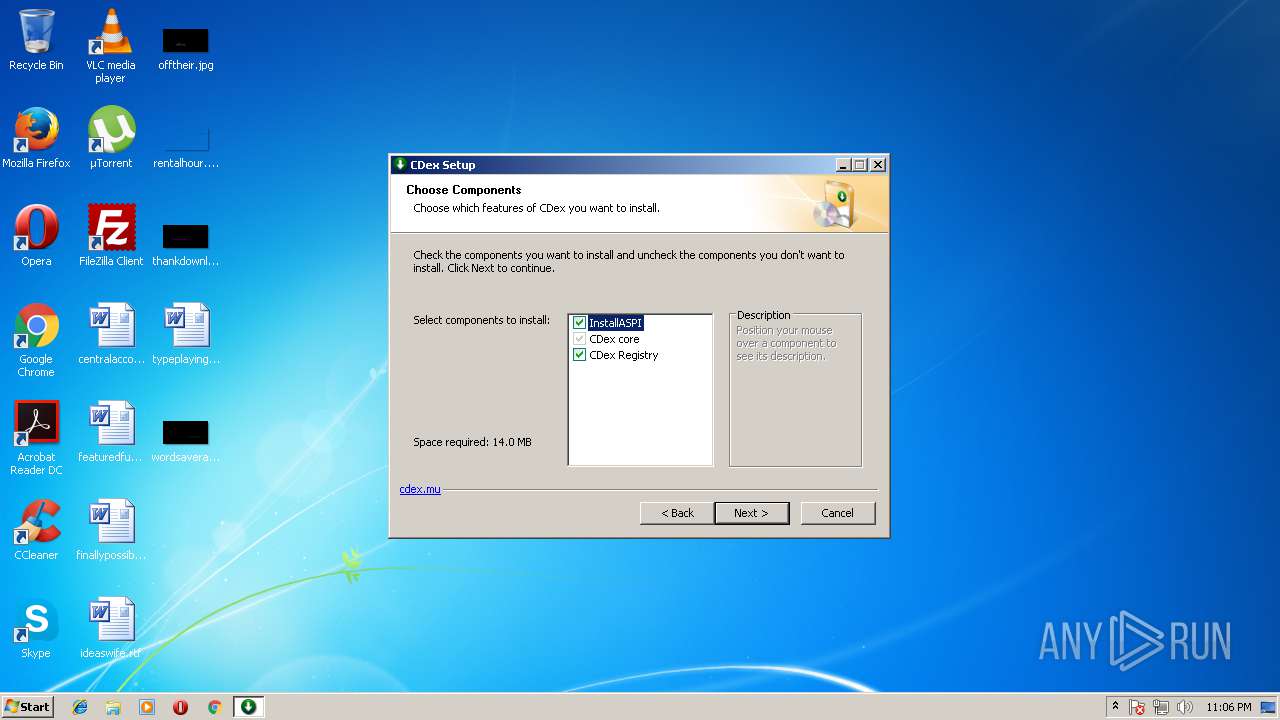Launch FileZilla Client shortcut
Screen dimensions: 1280x720
(111, 236)
